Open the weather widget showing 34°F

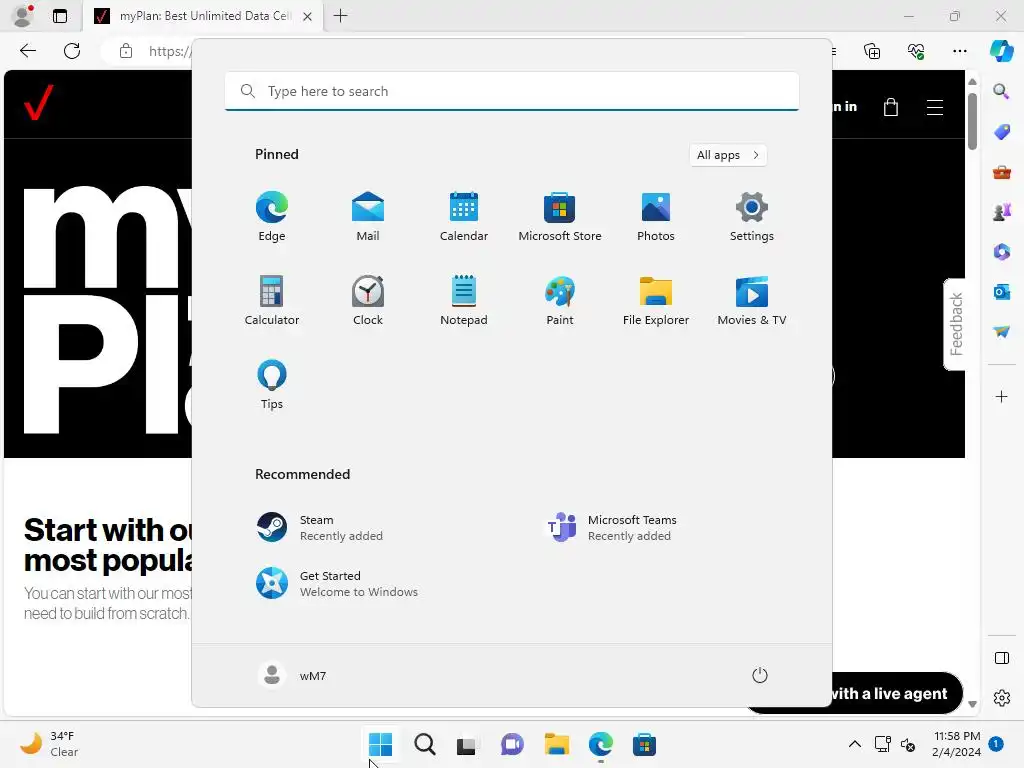[x=50, y=744]
